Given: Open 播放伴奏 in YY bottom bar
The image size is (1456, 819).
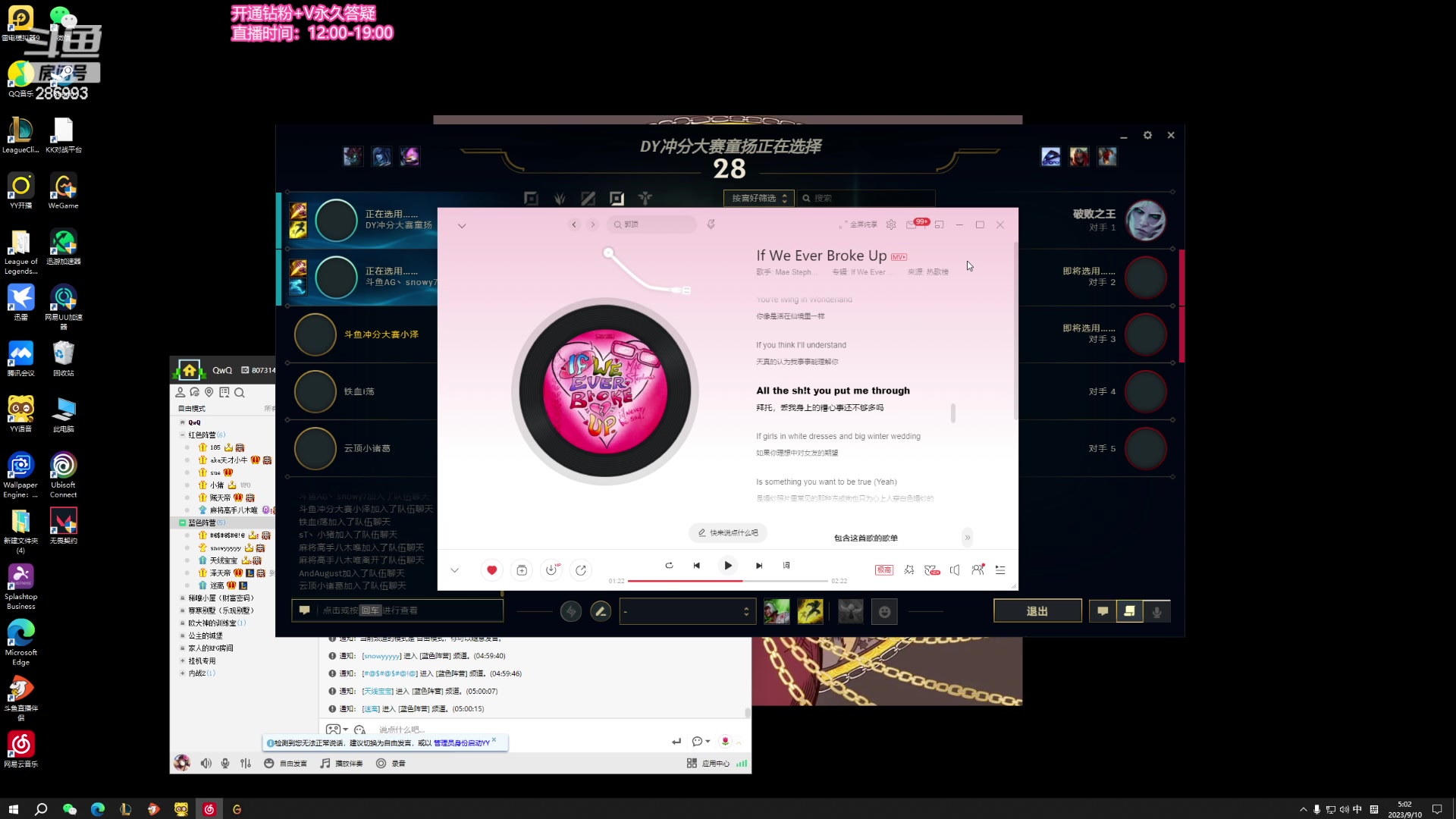Looking at the screenshot, I should coord(342,764).
